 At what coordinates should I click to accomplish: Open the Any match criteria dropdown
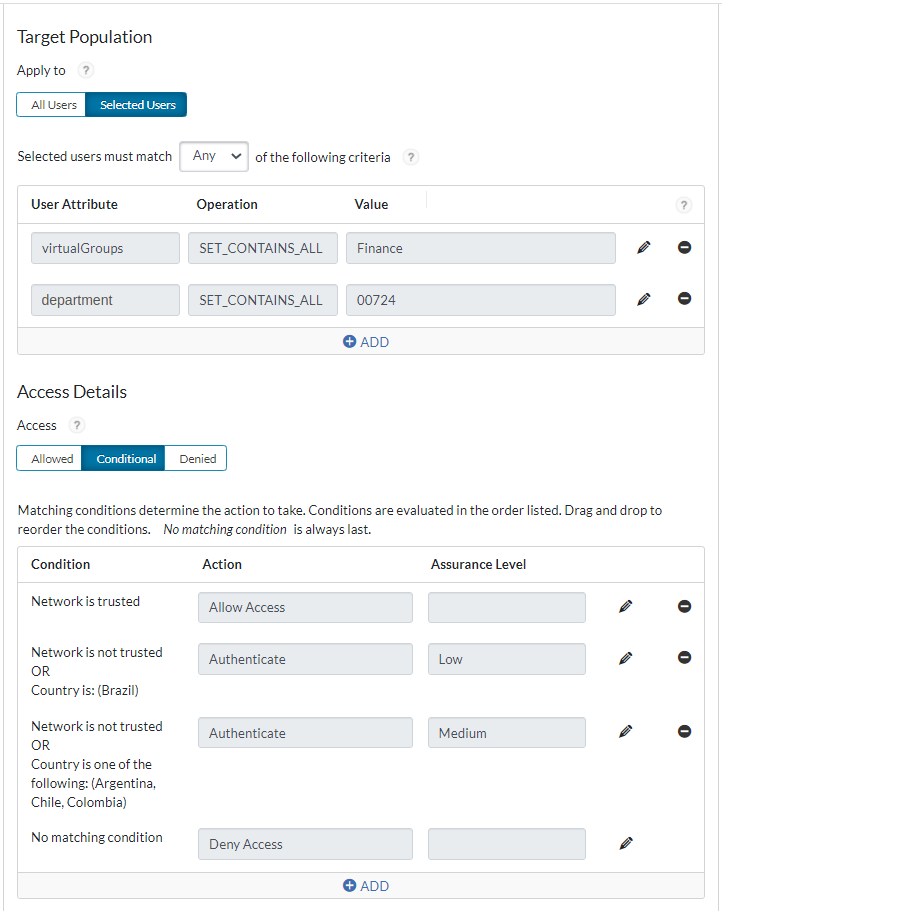pyautogui.click(x=213, y=156)
